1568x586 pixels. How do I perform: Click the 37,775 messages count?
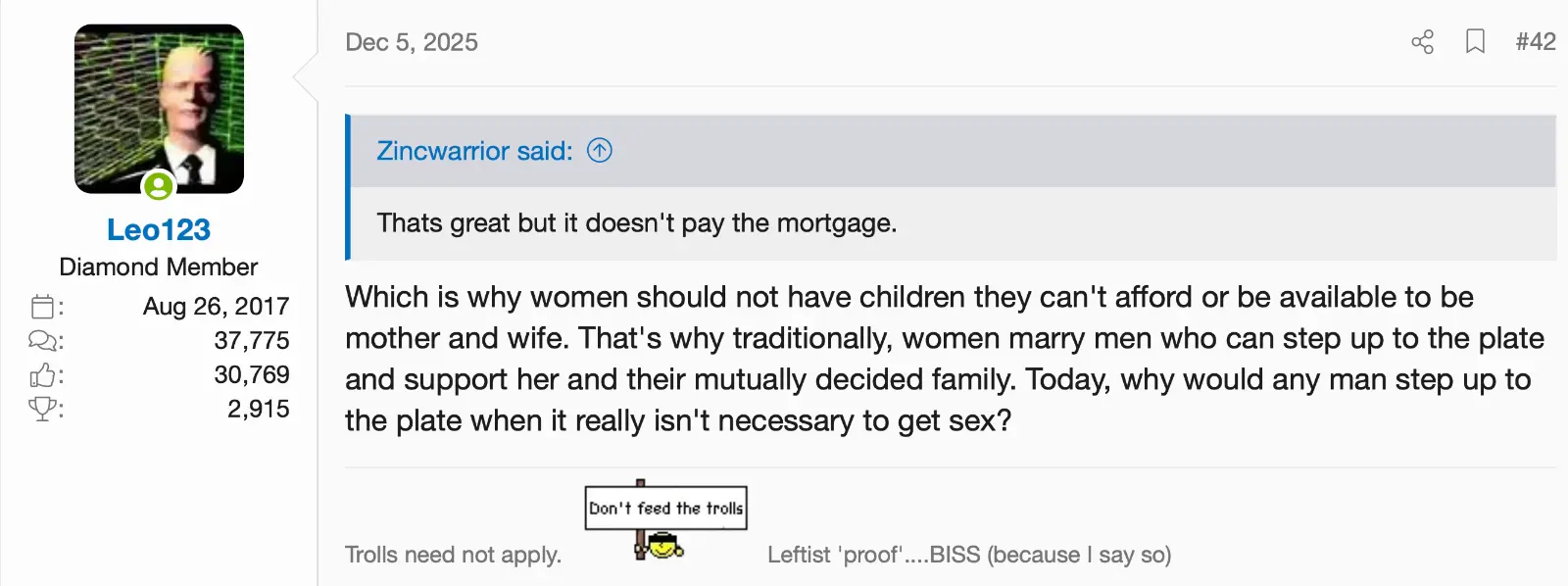pos(252,340)
